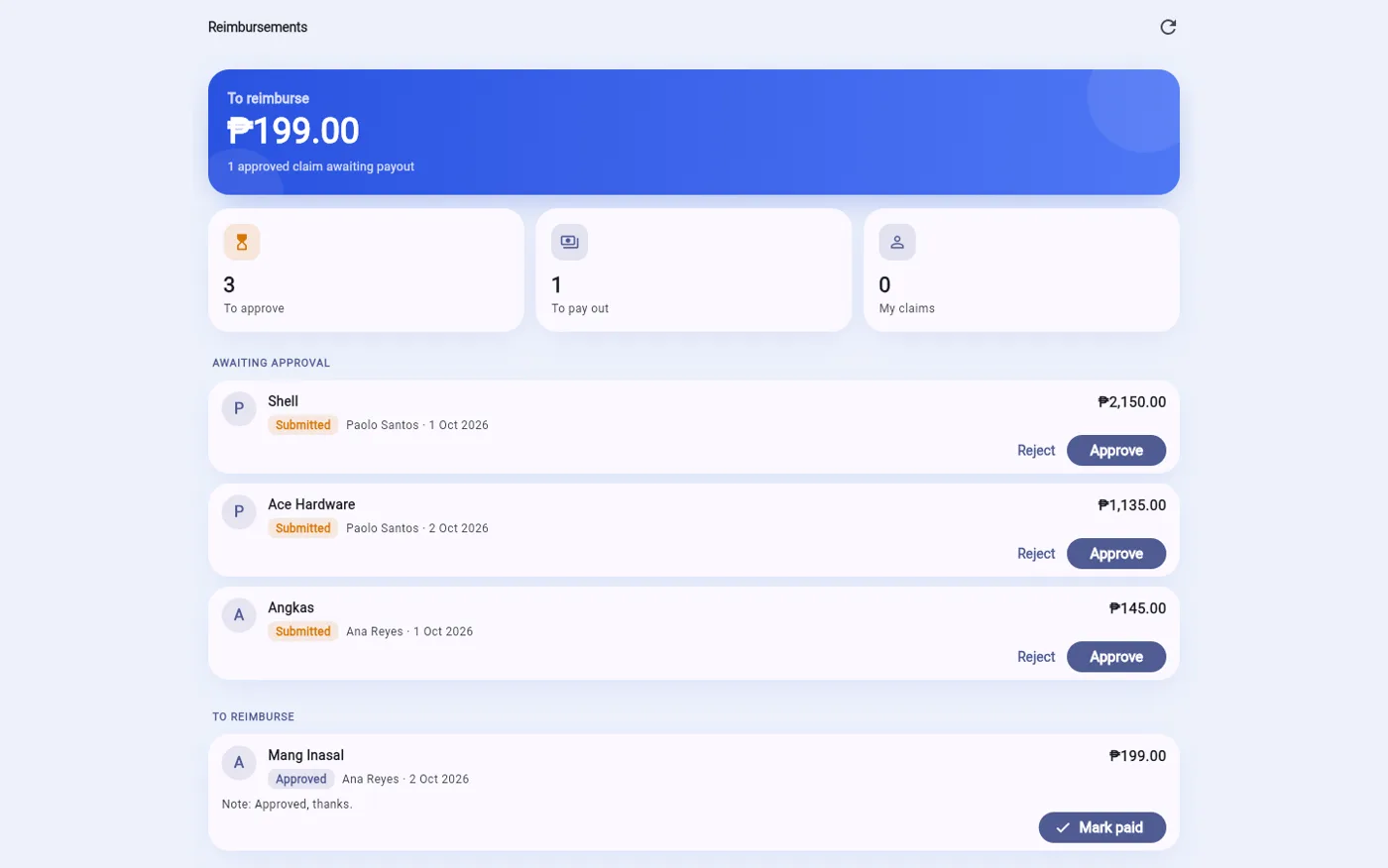Click 'Ana Reyes · 2 Oct 2026' text

pyautogui.click(x=405, y=779)
